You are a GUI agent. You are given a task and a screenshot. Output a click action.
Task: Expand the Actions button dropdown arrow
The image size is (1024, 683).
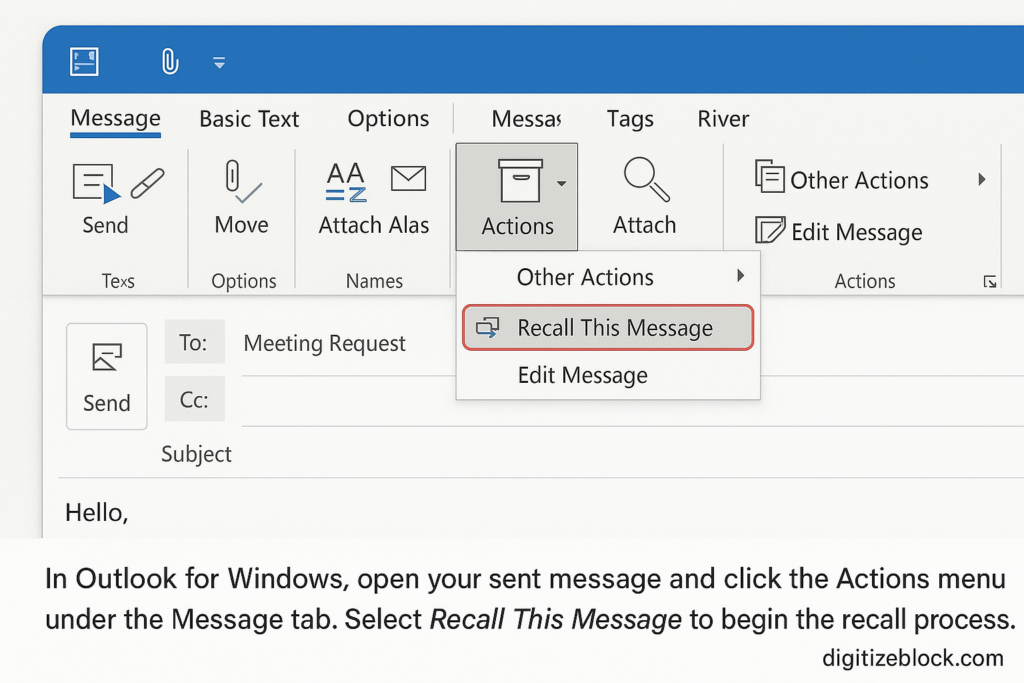click(562, 183)
